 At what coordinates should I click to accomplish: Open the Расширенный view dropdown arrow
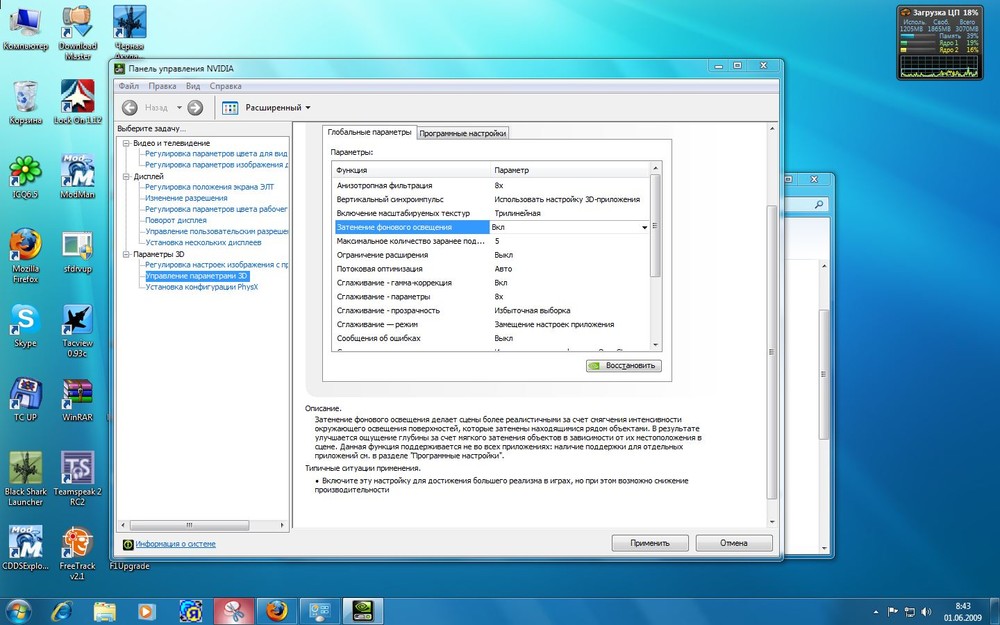click(308, 108)
